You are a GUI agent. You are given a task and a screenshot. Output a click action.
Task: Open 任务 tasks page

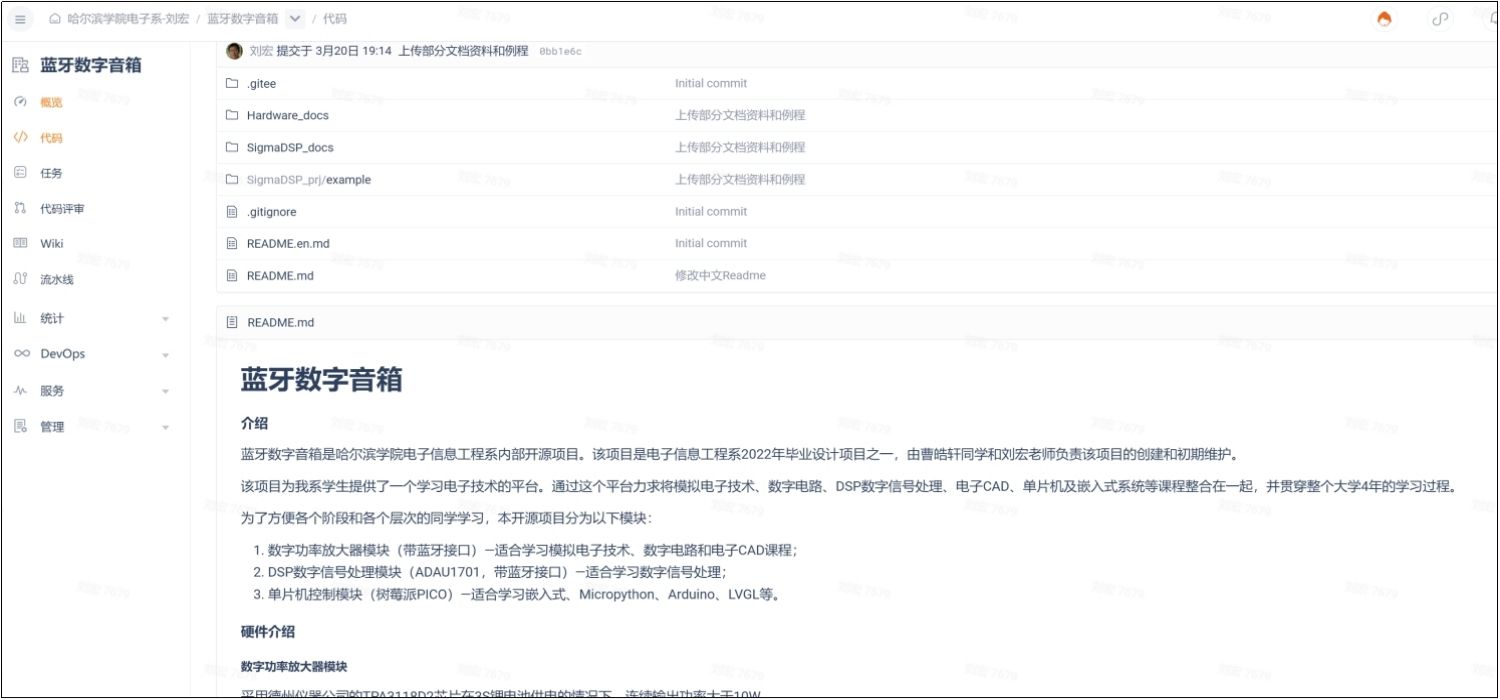51,173
